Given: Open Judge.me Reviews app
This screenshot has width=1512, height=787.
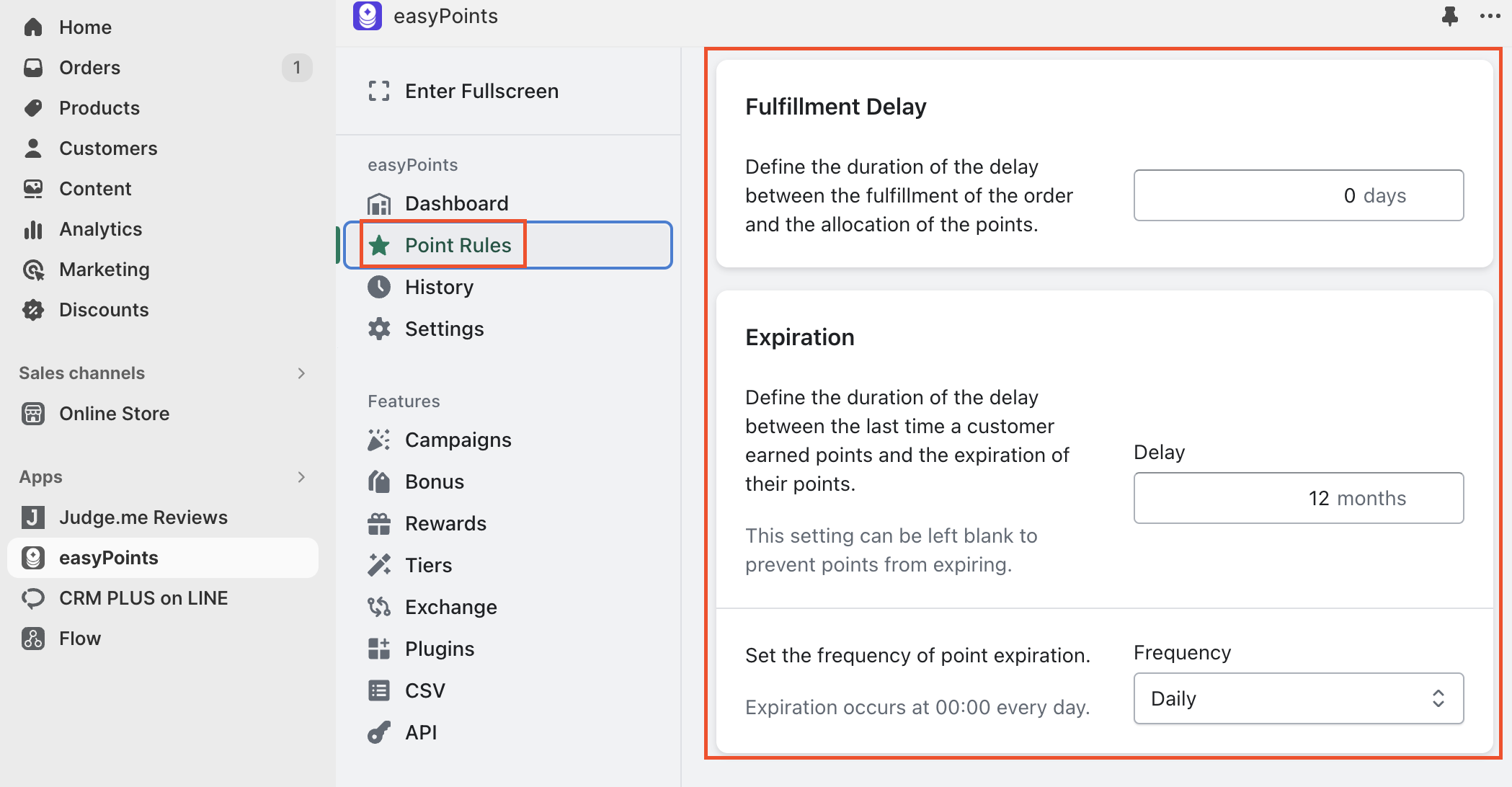Looking at the screenshot, I should tap(143, 517).
